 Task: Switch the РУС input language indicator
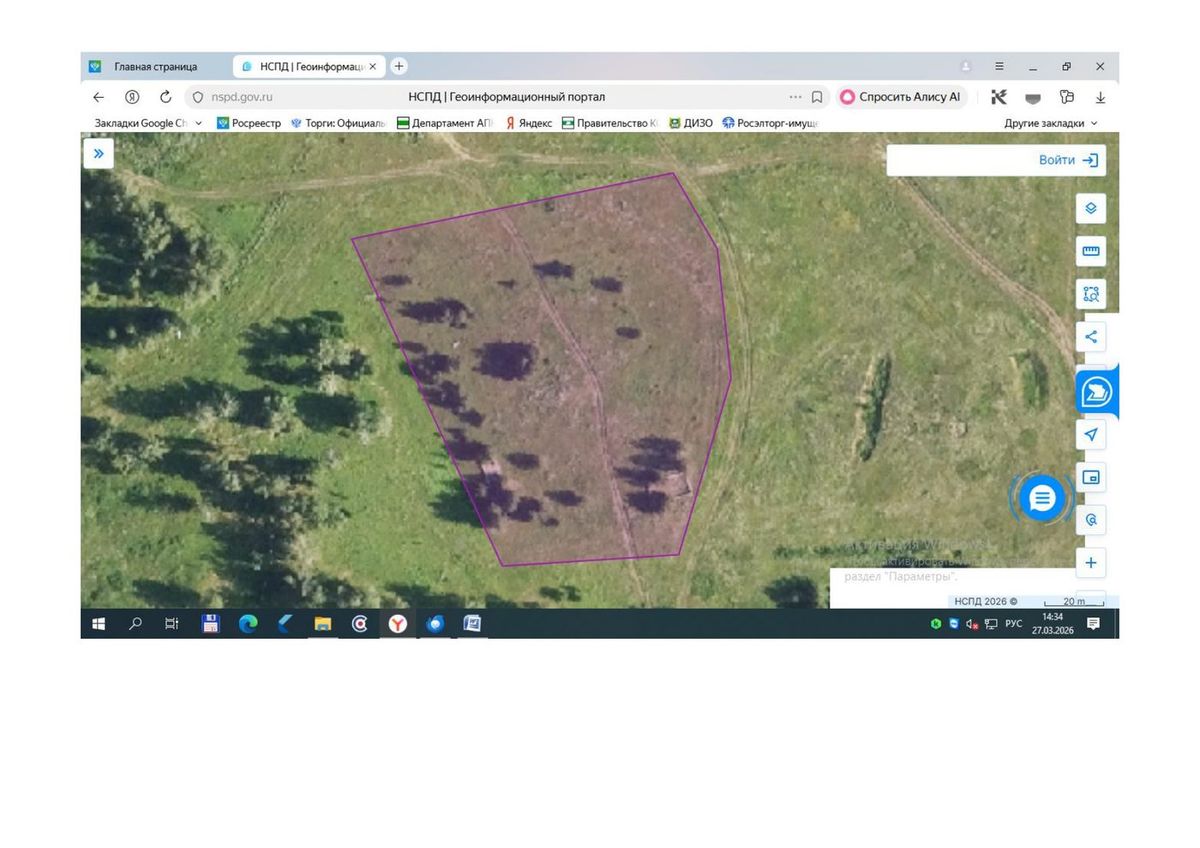pos(1014,624)
